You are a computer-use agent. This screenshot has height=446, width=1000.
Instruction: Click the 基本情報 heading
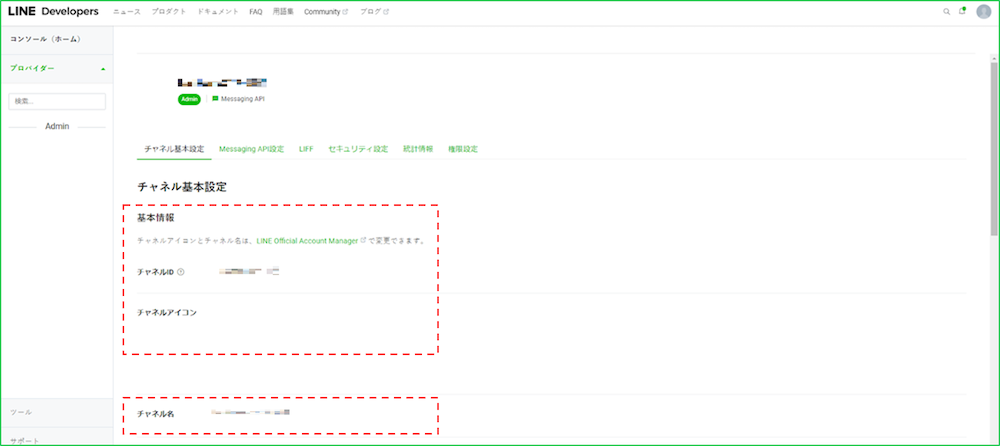tap(156, 218)
